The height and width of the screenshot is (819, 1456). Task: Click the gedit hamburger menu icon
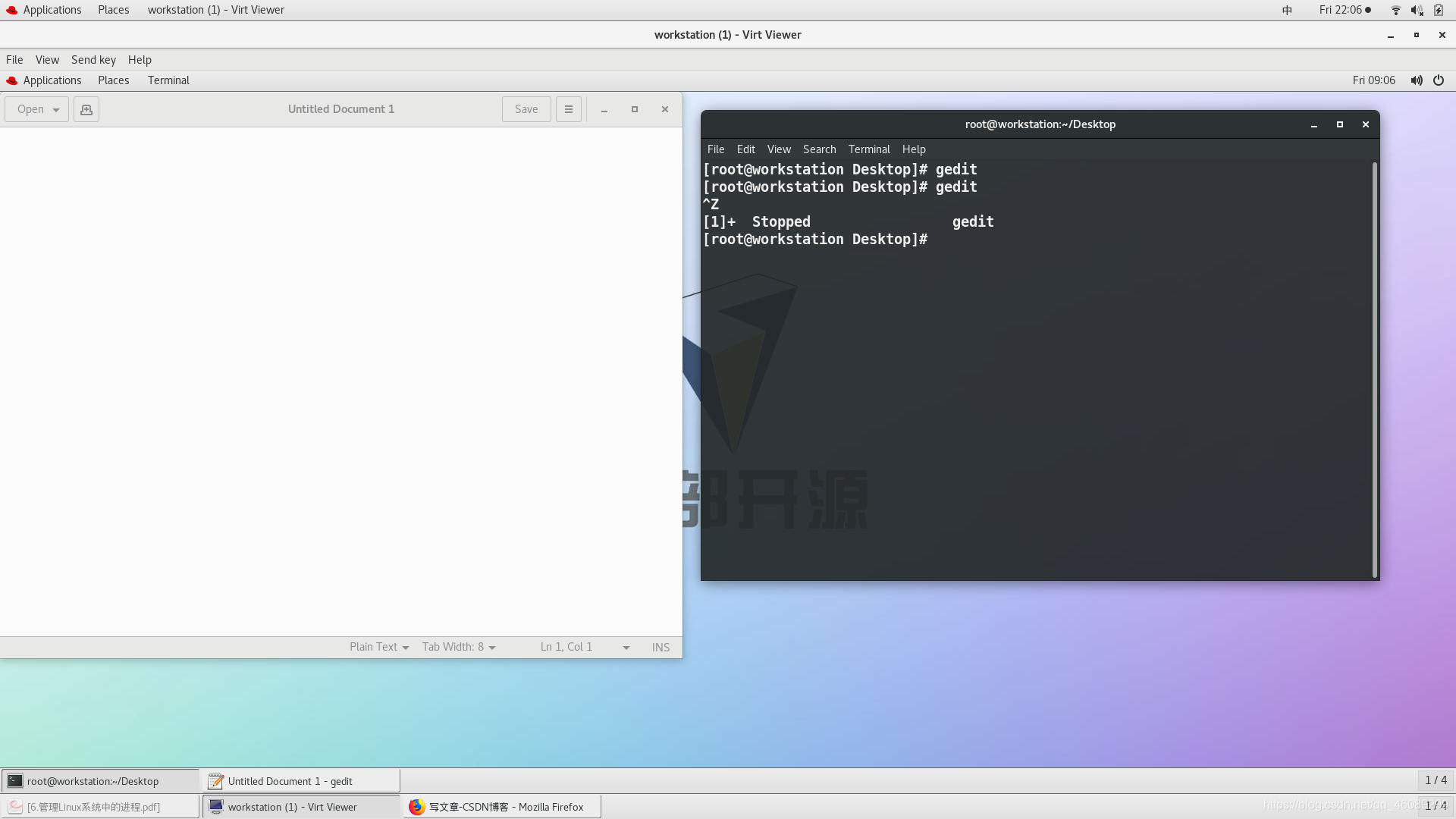pos(568,108)
